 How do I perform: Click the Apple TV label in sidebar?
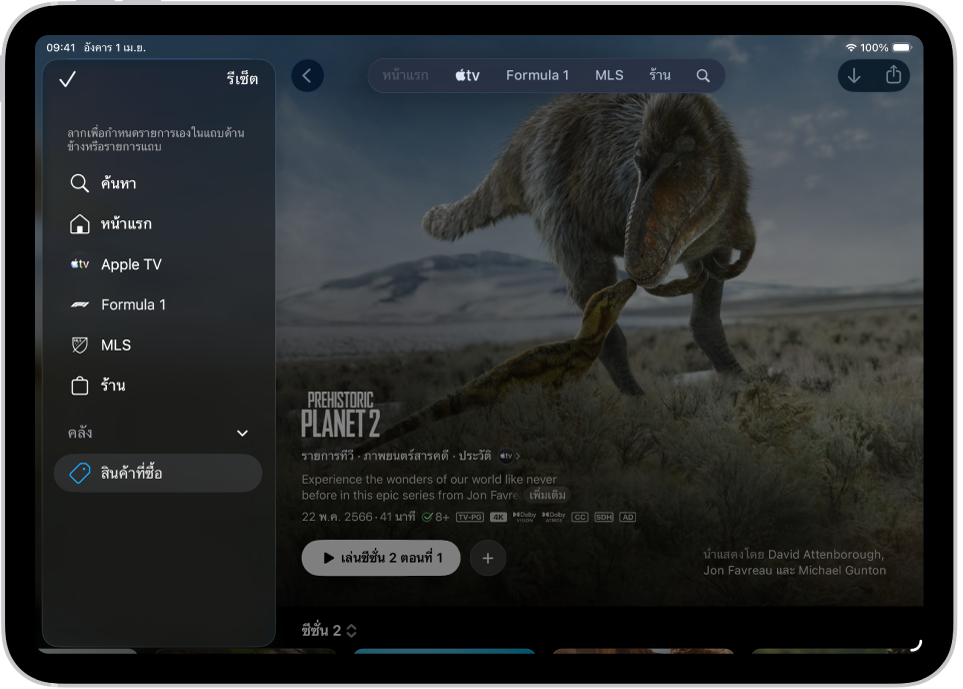131,265
